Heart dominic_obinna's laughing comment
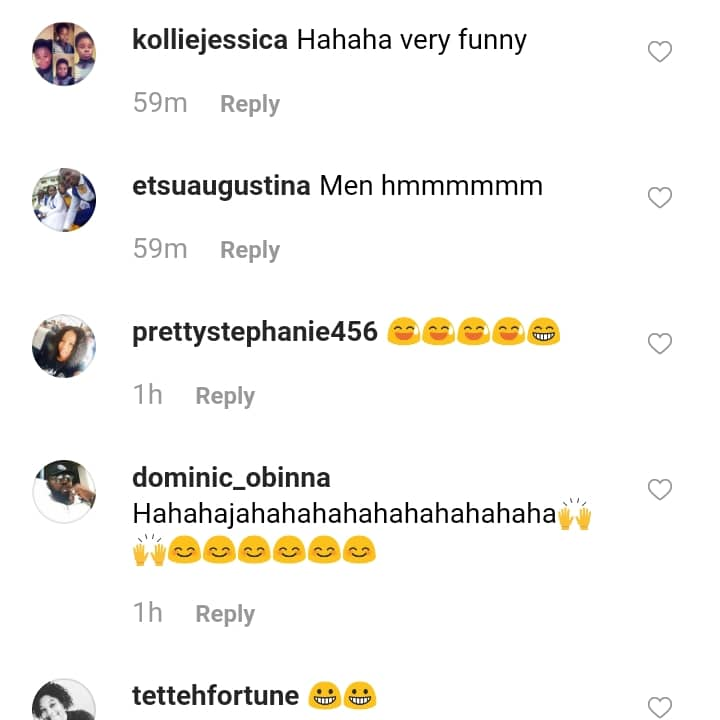This screenshot has width=720, height=720. (660, 490)
